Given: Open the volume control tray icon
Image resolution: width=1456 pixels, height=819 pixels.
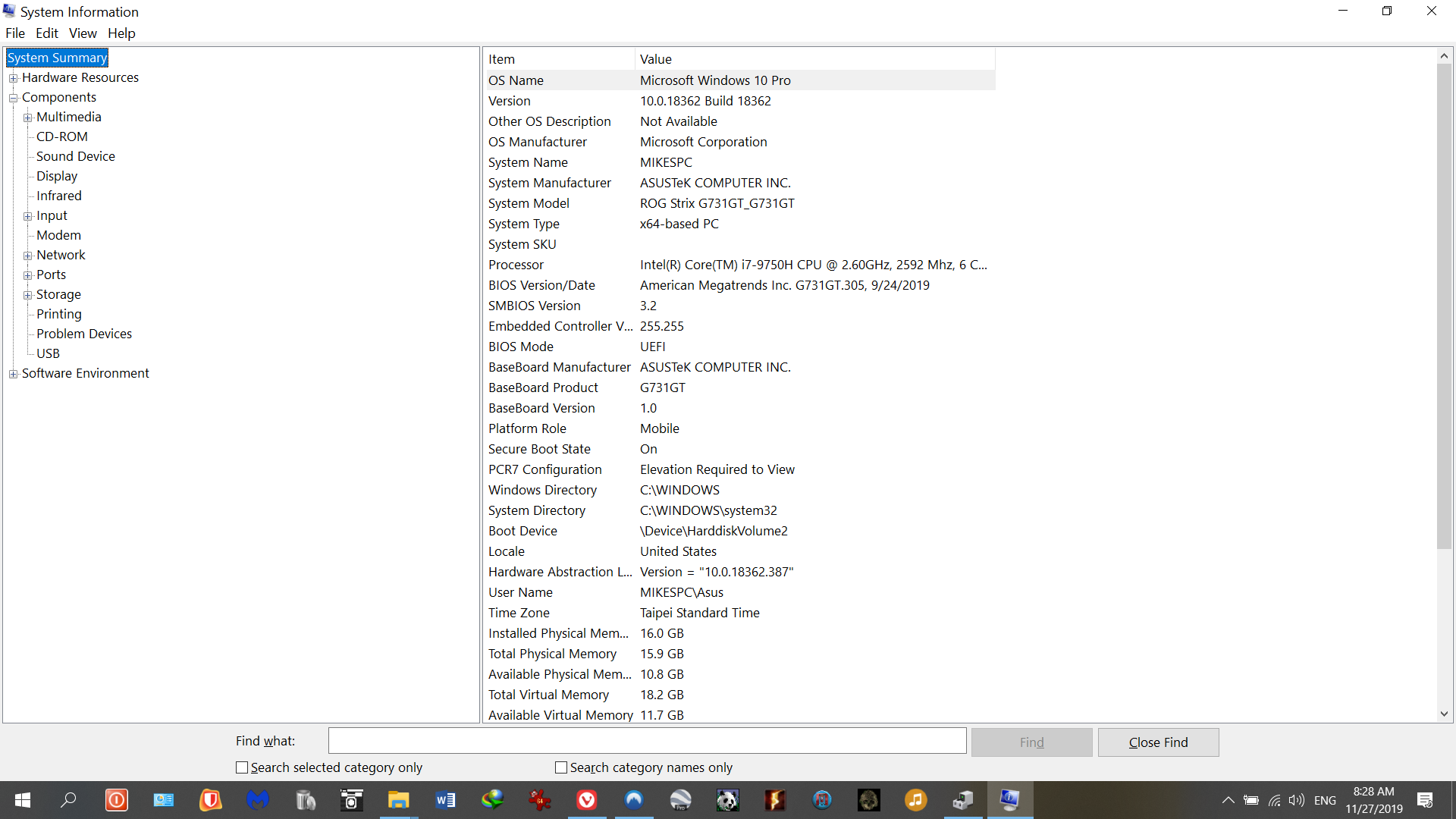Looking at the screenshot, I should click(x=1297, y=800).
